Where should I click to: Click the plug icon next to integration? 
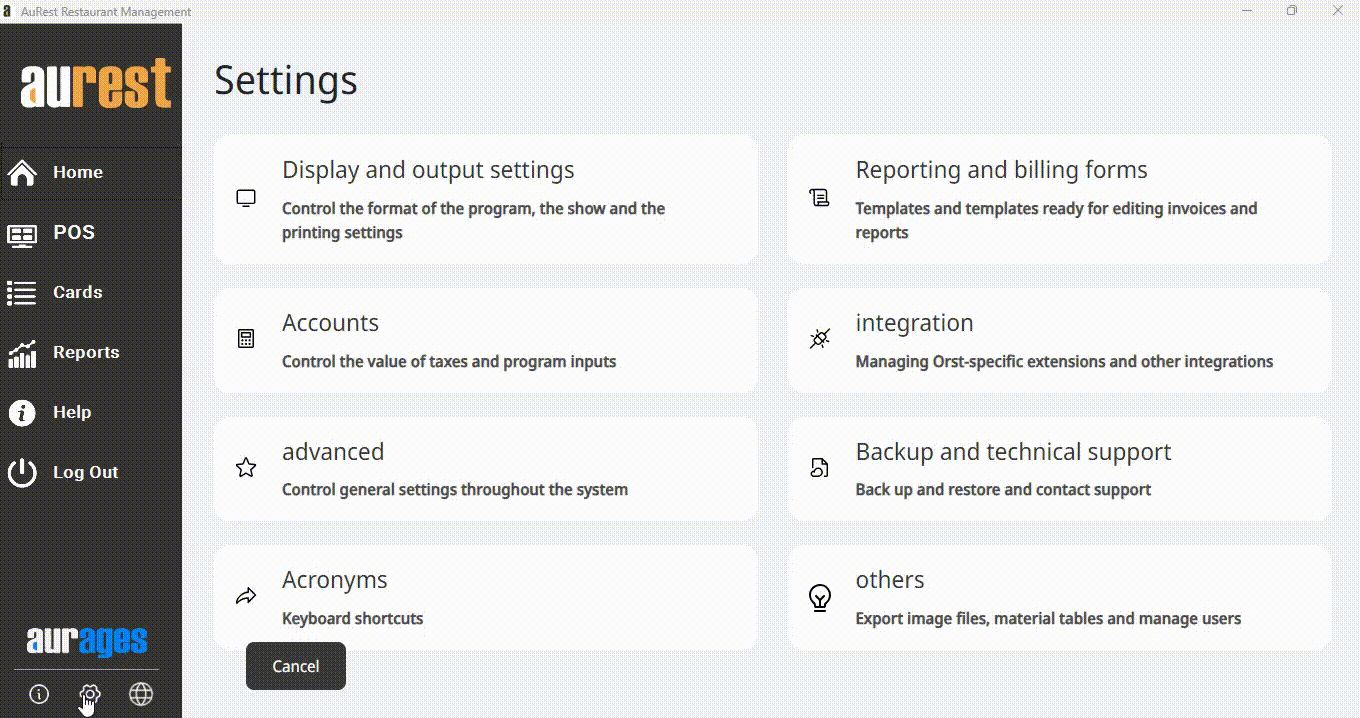819,339
